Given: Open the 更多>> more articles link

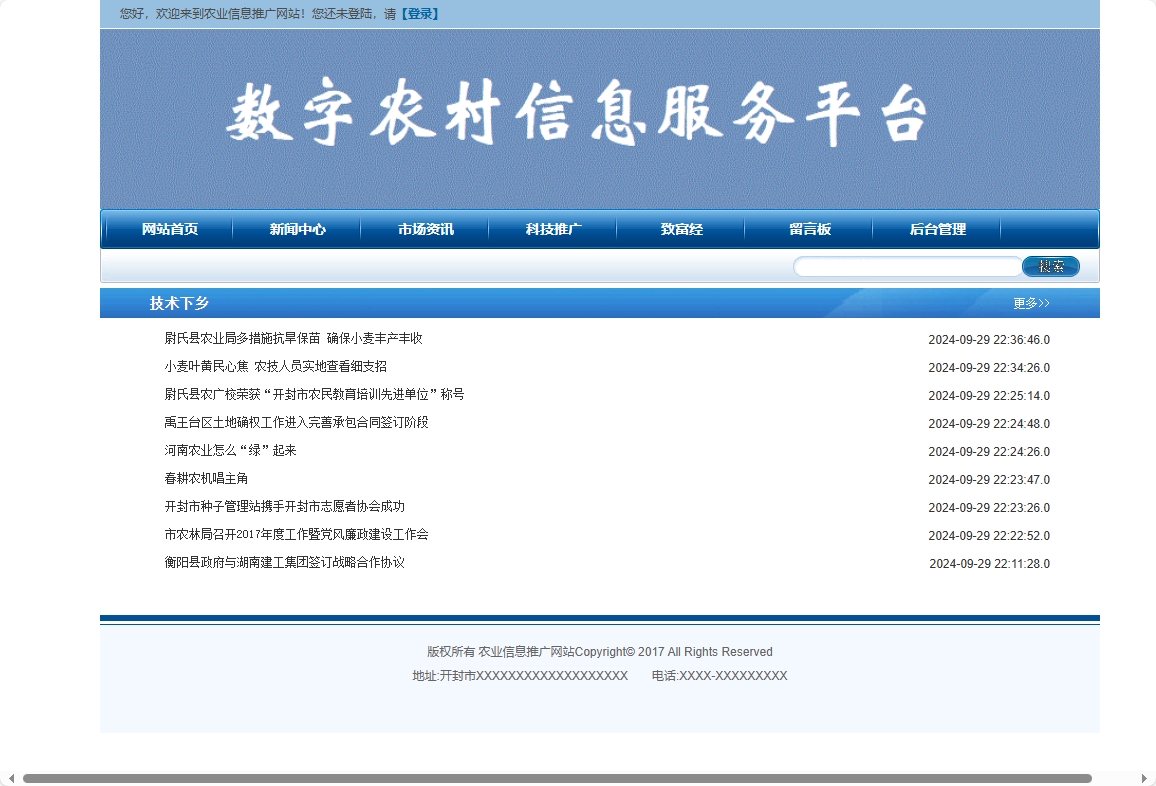Looking at the screenshot, I should click(1030, 303).
